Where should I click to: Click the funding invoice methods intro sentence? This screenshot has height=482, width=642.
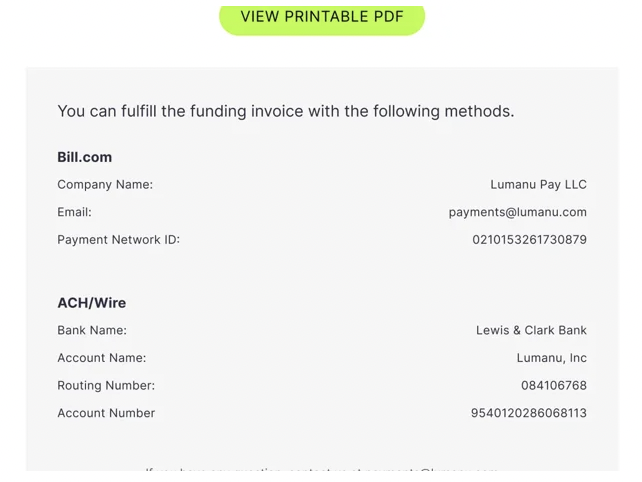[x=285, y=111]
